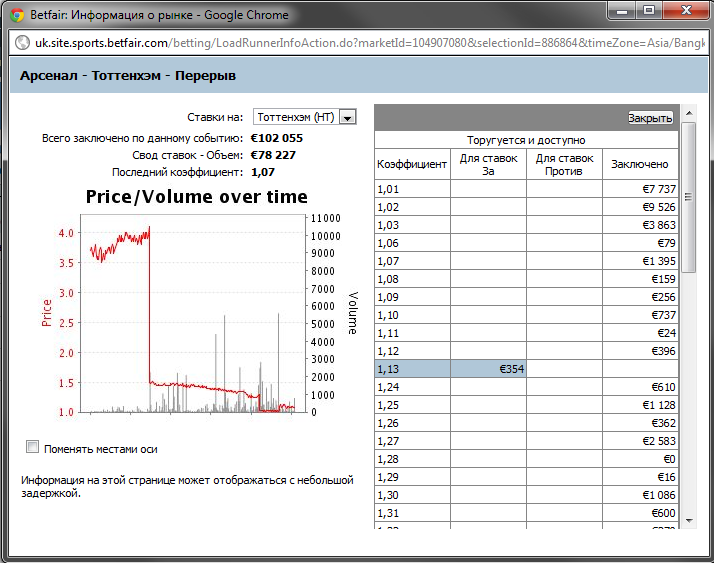Click the Коэффициент column header
This screenshot has width=714, height=563.
[413, 164]
